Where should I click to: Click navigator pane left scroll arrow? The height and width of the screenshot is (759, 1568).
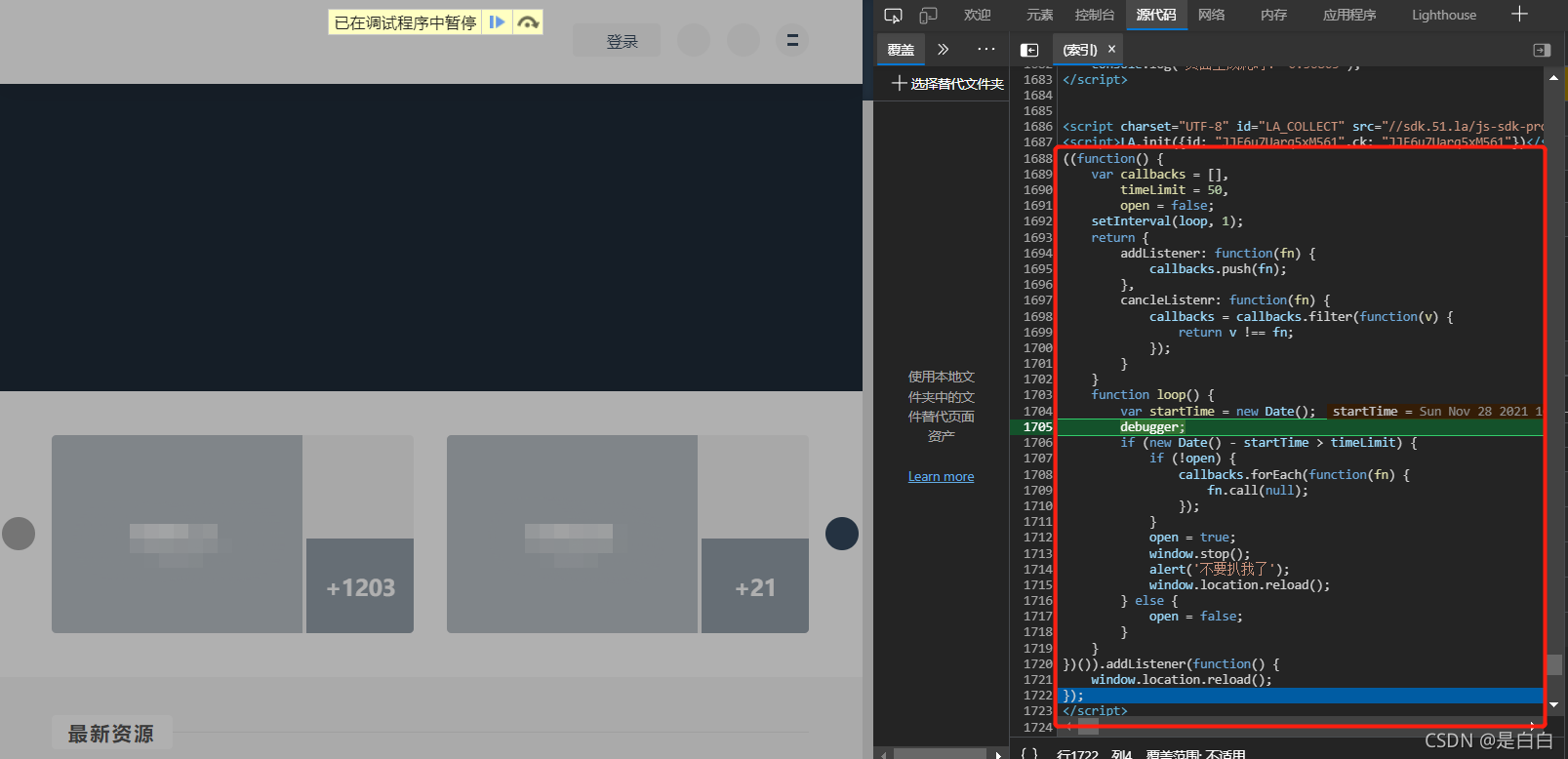click(x=884, y=754)
